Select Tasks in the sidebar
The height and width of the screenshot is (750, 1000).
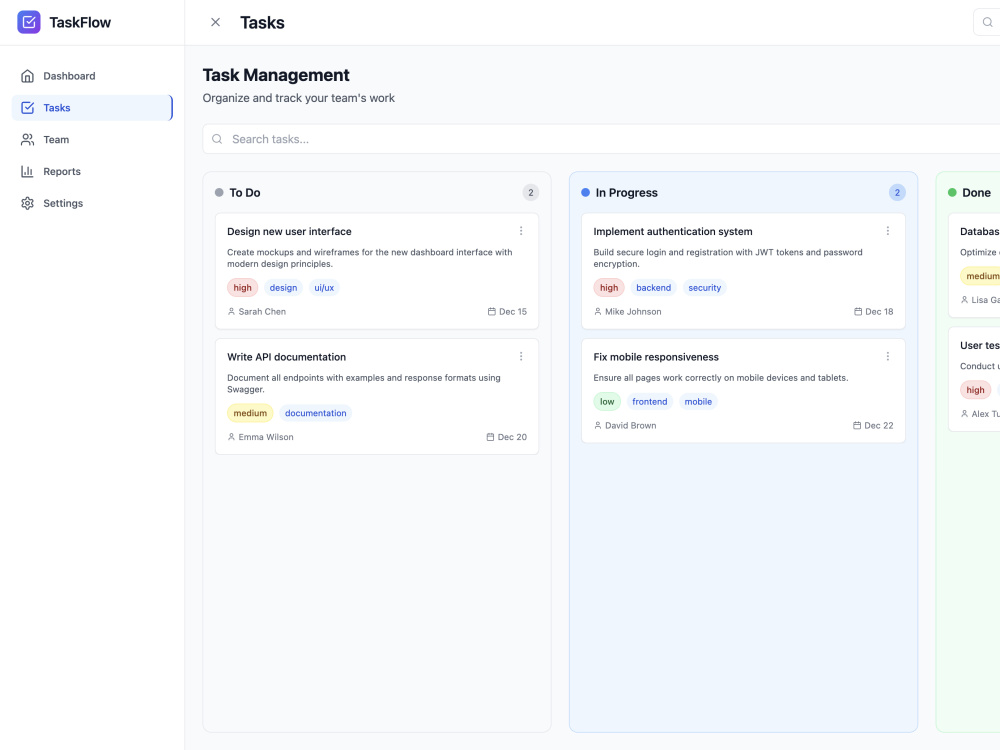92,108
